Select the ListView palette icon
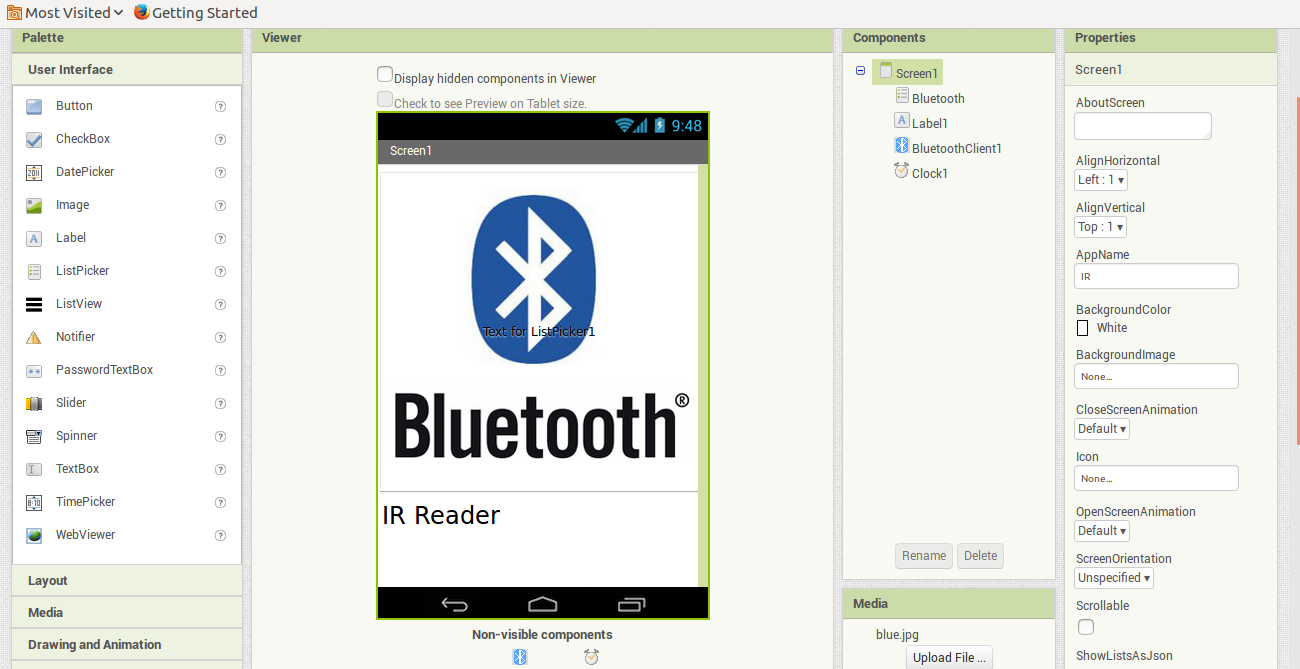Viewport: 1300px width, 669px height. [34, 304]
